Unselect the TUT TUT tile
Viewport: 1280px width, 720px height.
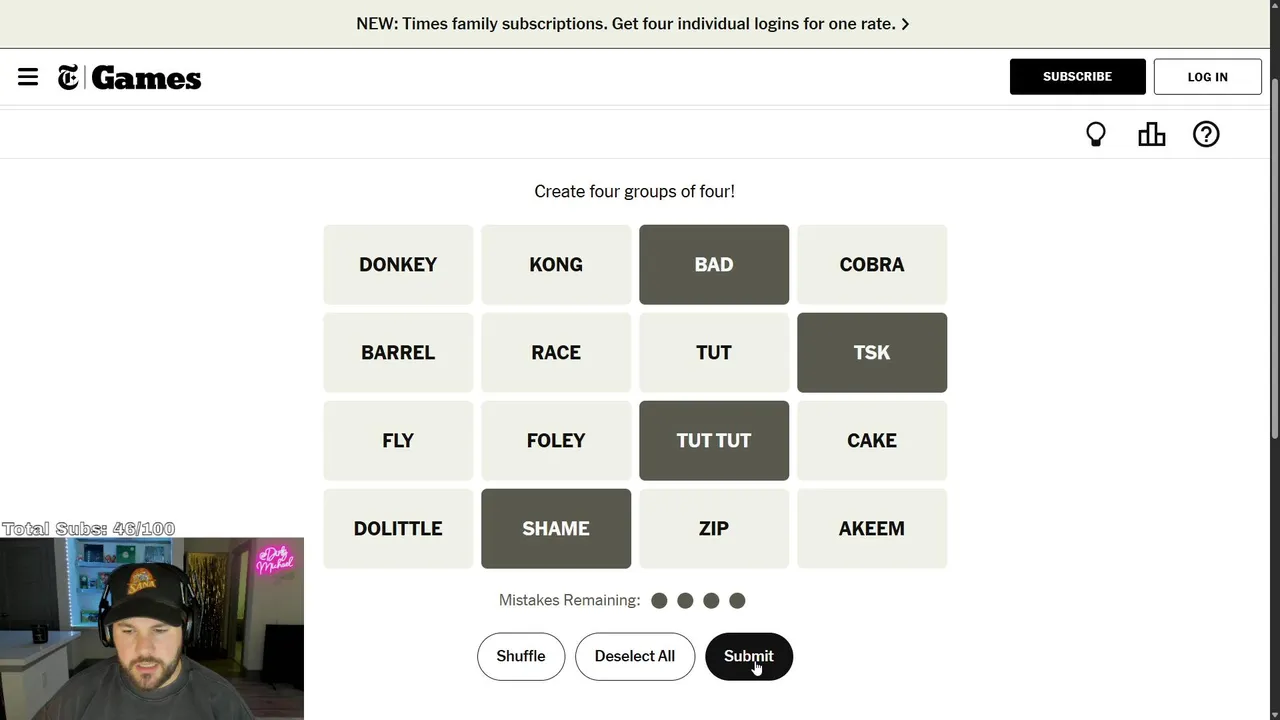tap(714, 440)
